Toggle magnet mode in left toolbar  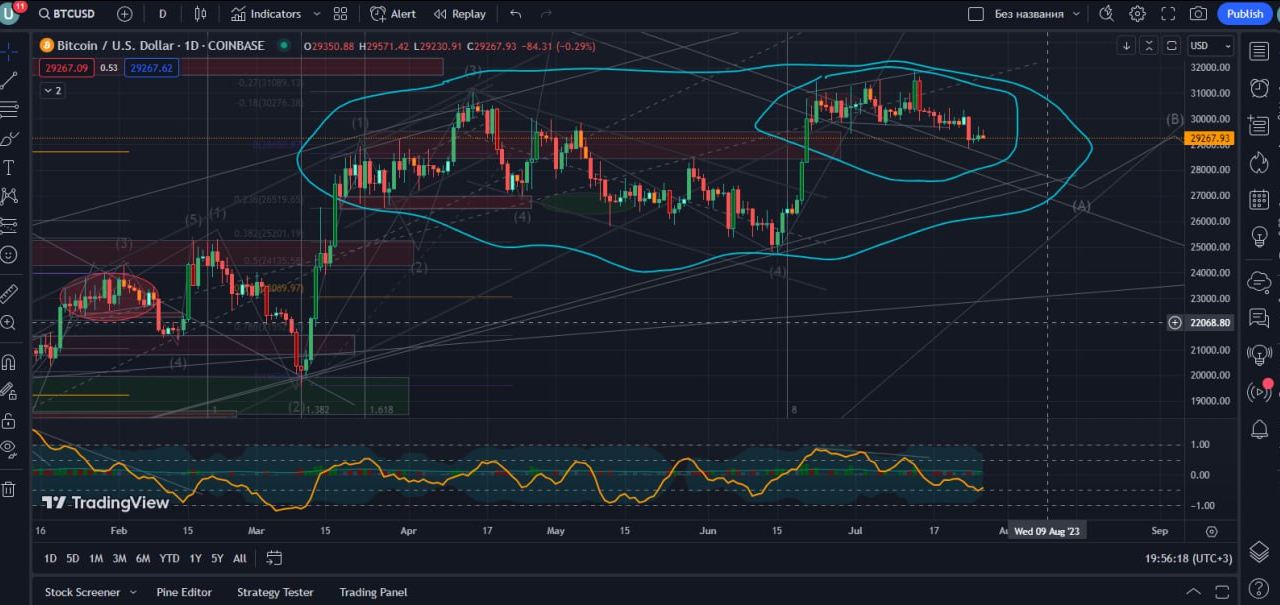click(9, 362)
